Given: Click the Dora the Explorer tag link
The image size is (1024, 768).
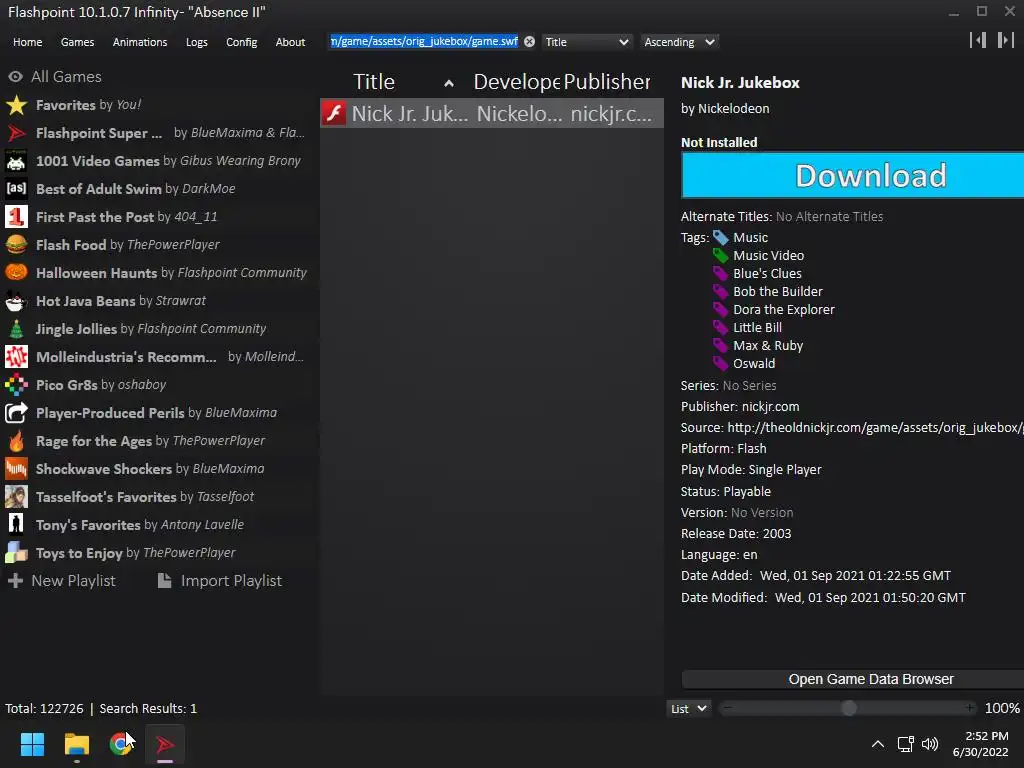Looking at the screenshot, I should point(784,310).
